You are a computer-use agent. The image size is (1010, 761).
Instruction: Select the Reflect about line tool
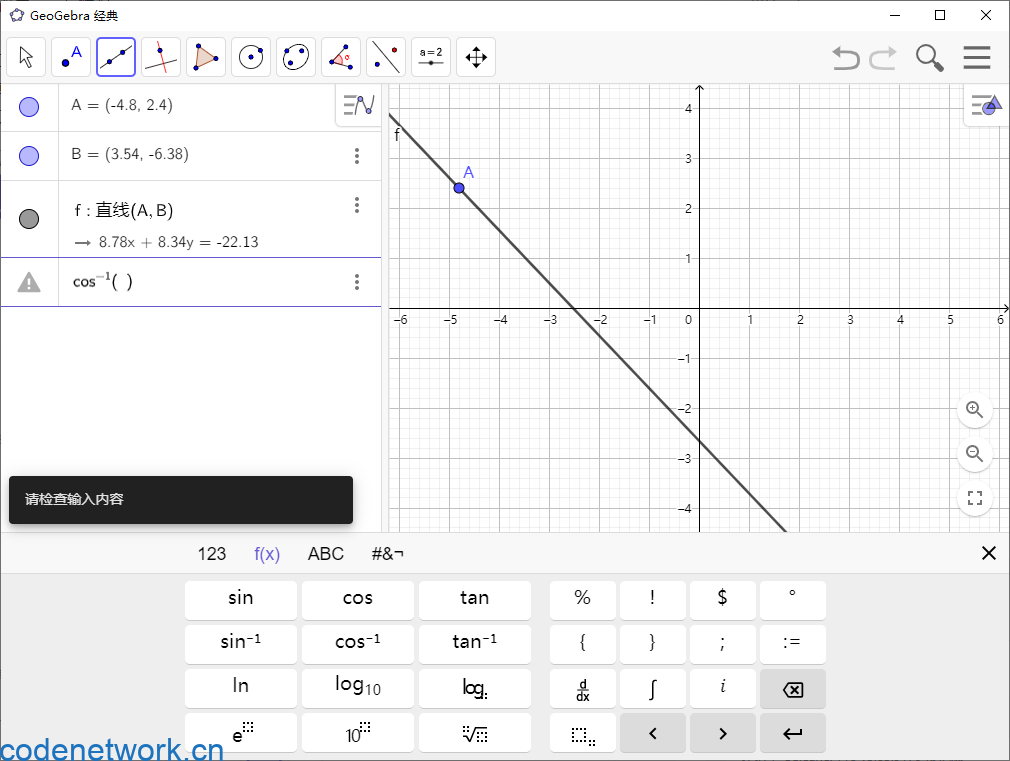[386, 57]
